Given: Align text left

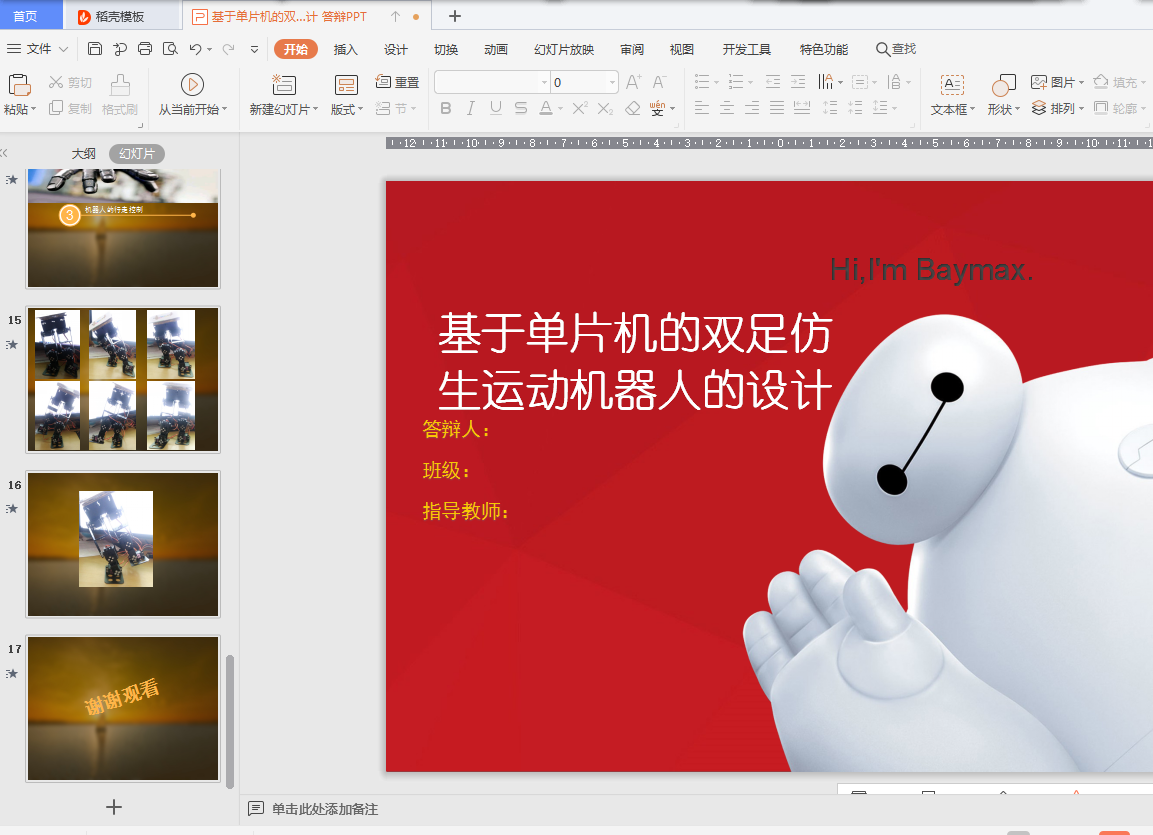Looking at the screenshot, I should [702, 108].
